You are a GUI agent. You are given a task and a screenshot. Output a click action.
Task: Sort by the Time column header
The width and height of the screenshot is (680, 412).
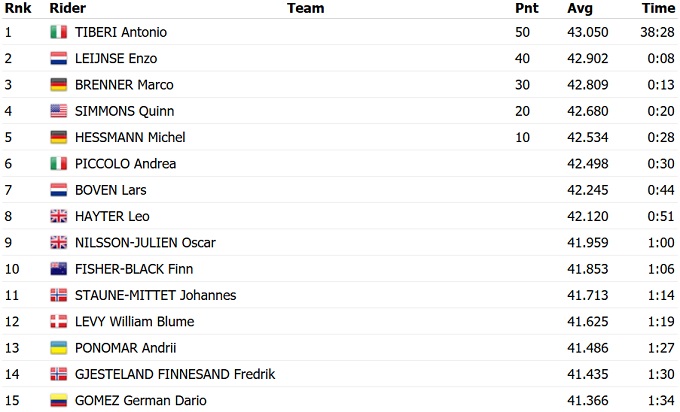click(658, 8)
